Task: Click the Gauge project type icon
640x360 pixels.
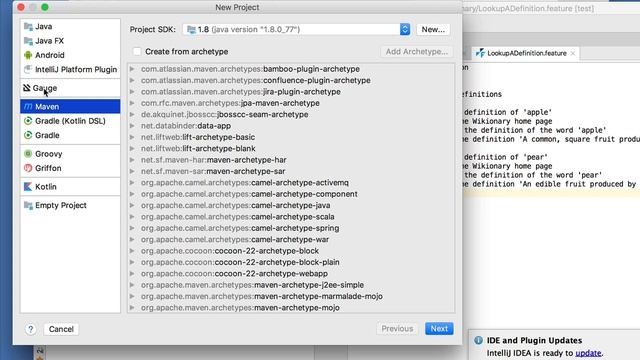Action: 27,88
